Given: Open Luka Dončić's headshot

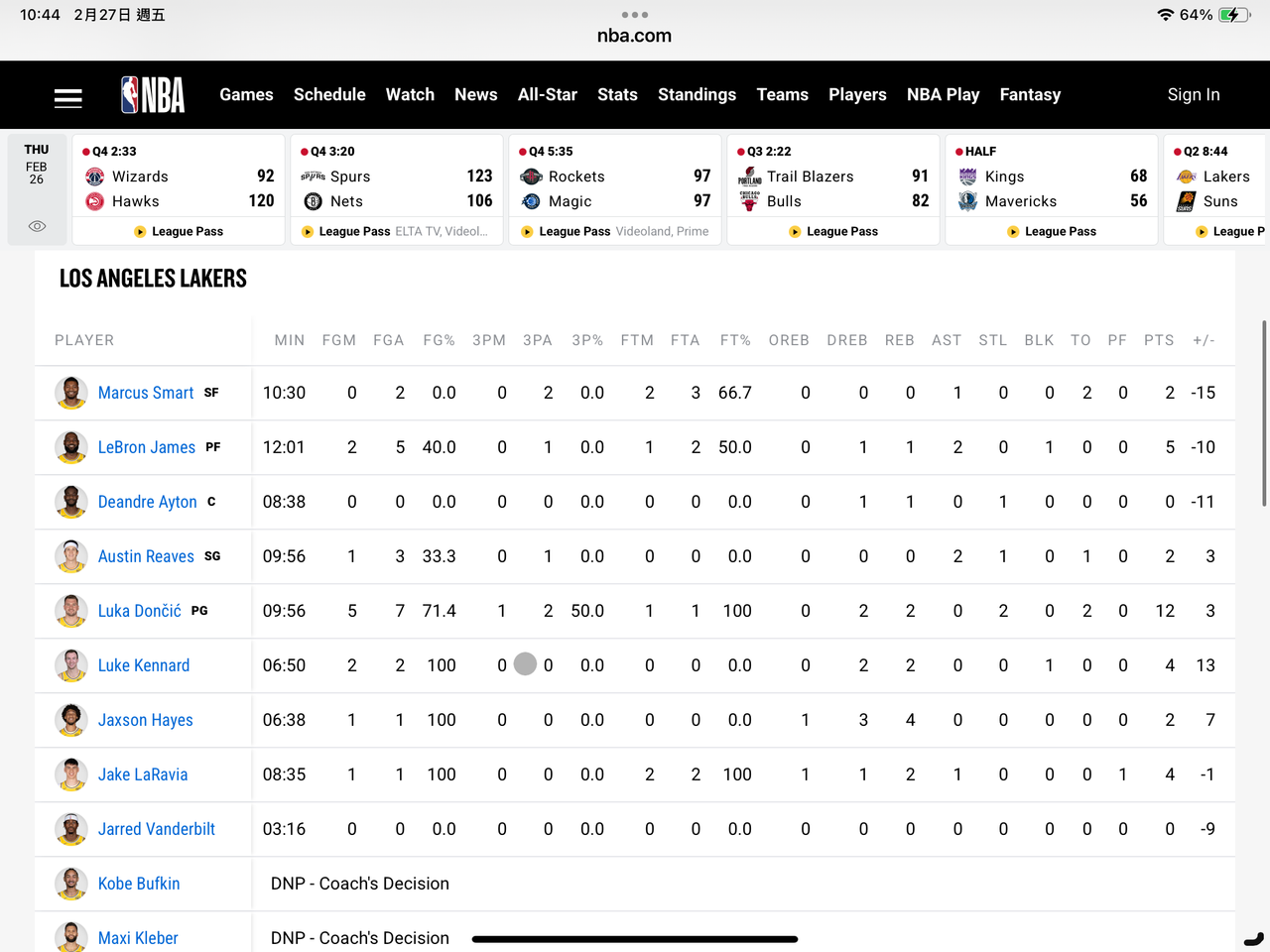Looking at the screenshot, I should pyautogui.click(x=71, y=611).
